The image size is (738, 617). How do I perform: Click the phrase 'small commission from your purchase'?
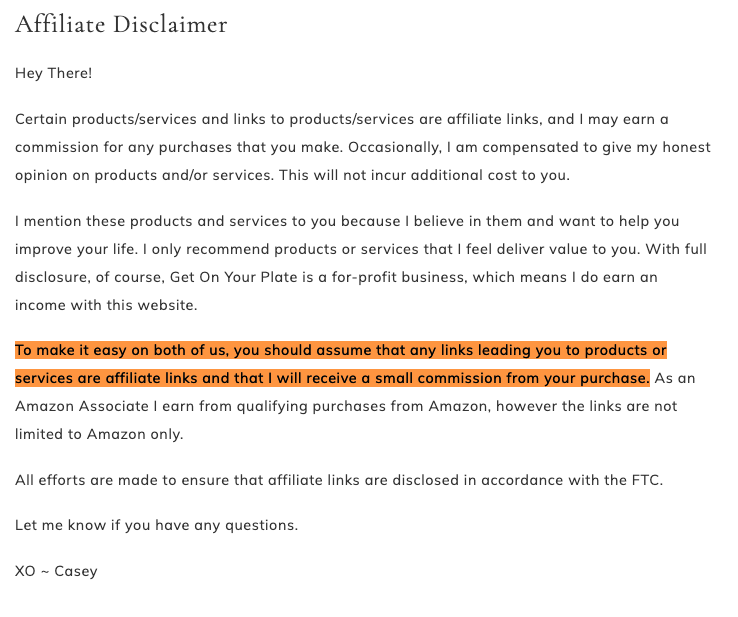tap(511, 378)
